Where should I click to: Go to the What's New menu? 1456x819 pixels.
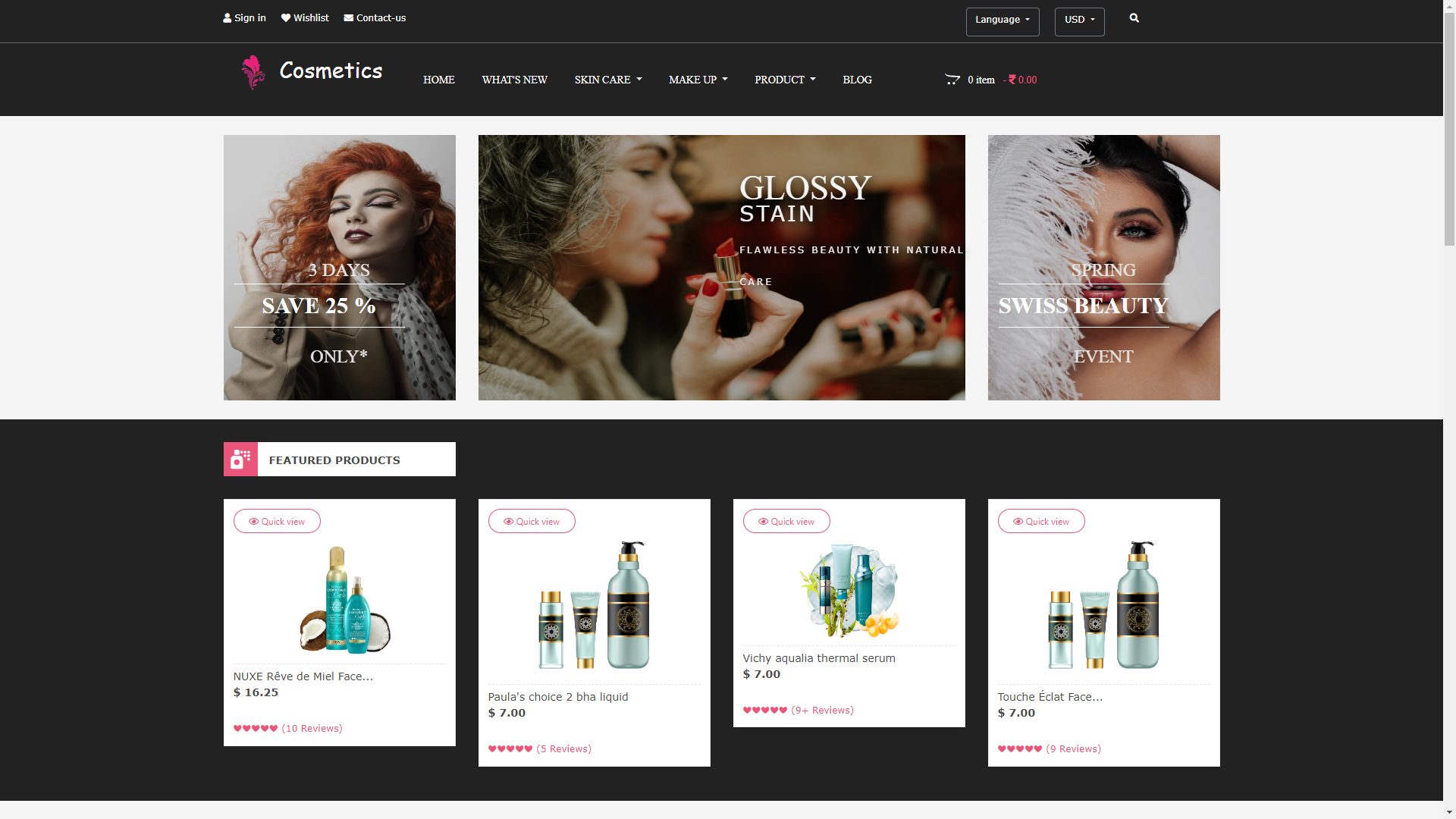pos(514,80)
